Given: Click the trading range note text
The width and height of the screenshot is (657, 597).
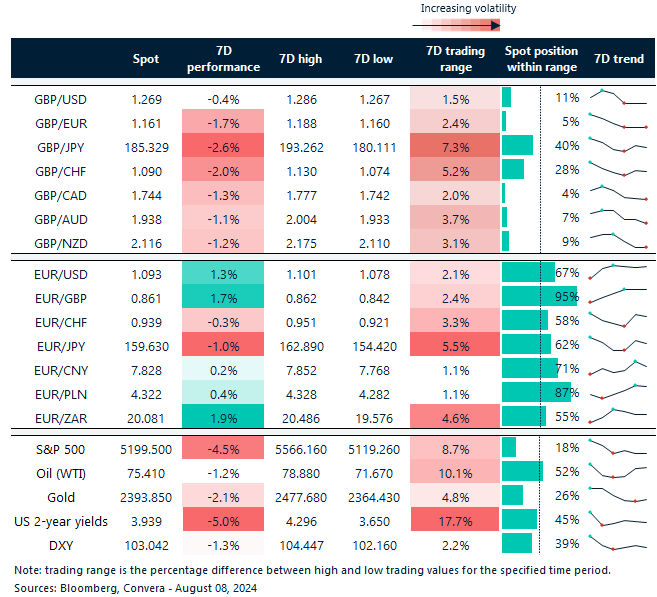Looking at the screenshot, I should 312,570.
